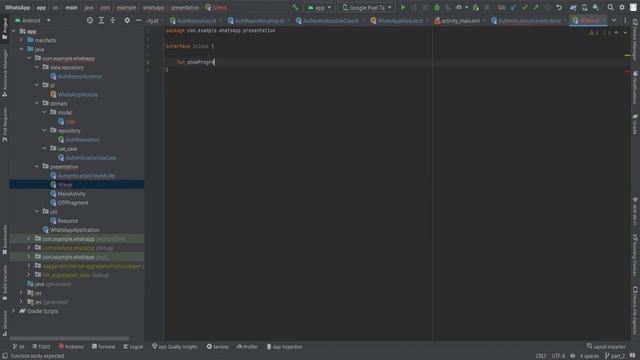Open the app run configuration dropdown
Viewport: 640px width, 360px height.
pos(320,7)
